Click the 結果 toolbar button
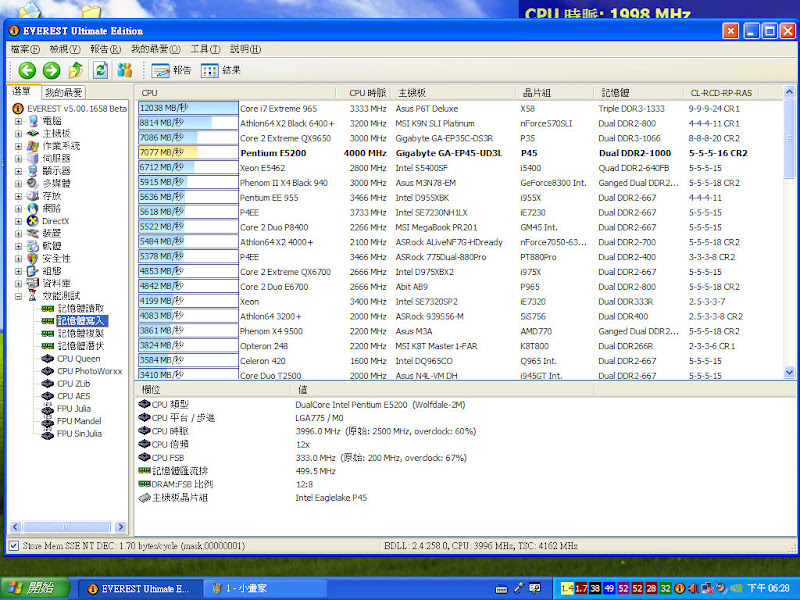This screenshot has height=600, width=800. 221,71
